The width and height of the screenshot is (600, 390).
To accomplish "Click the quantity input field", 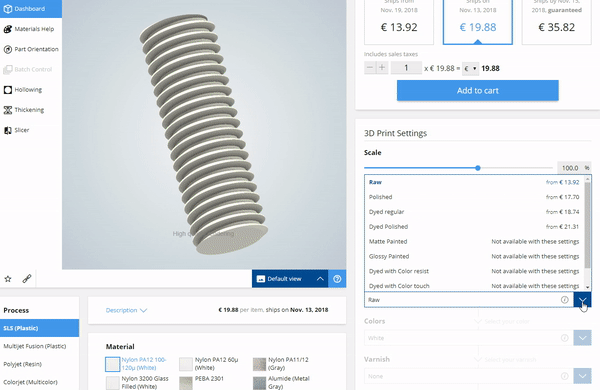I will pyautogui.click(x=406, y=68).
